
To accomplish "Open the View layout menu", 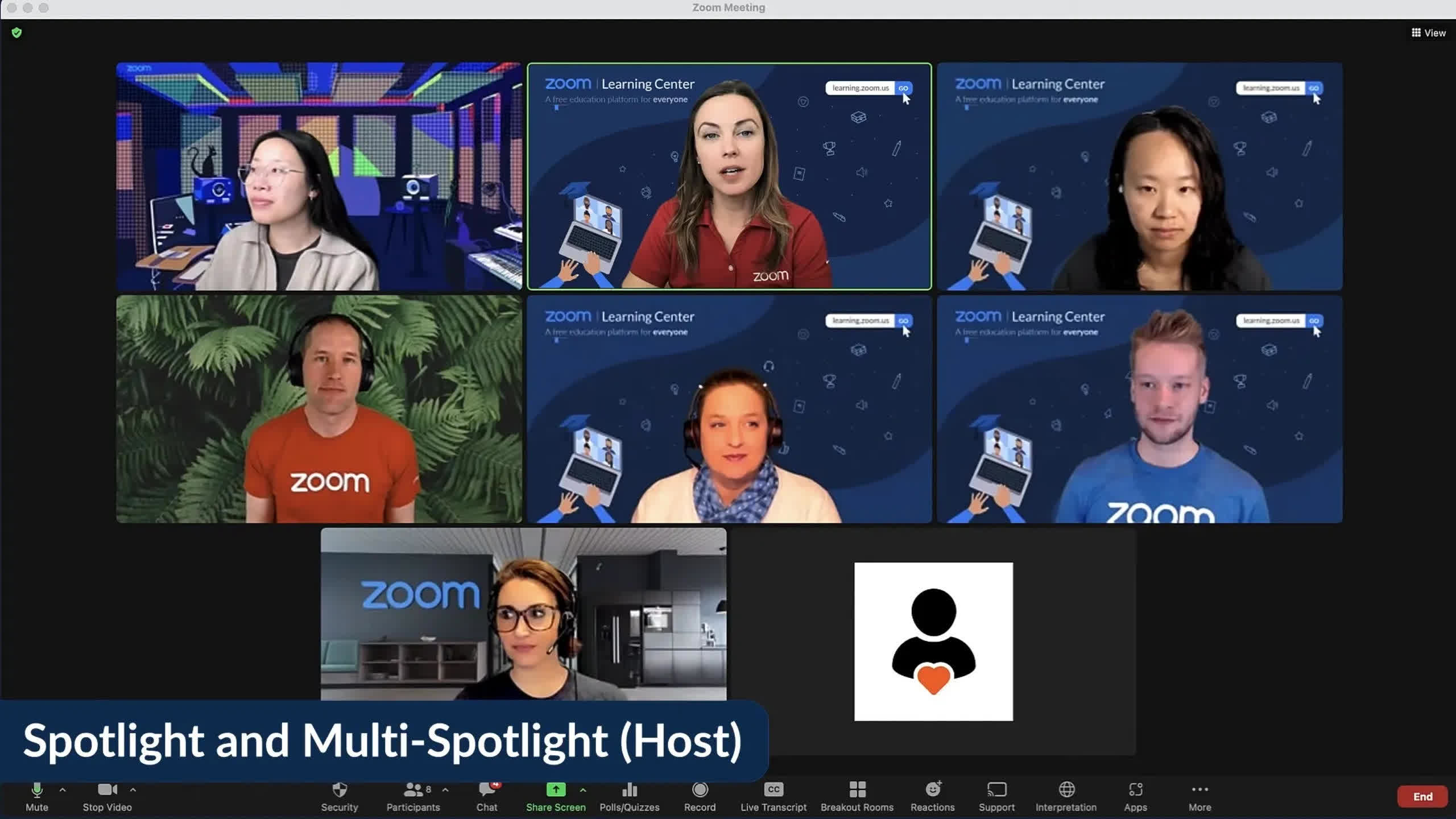I will (1429, 33).
